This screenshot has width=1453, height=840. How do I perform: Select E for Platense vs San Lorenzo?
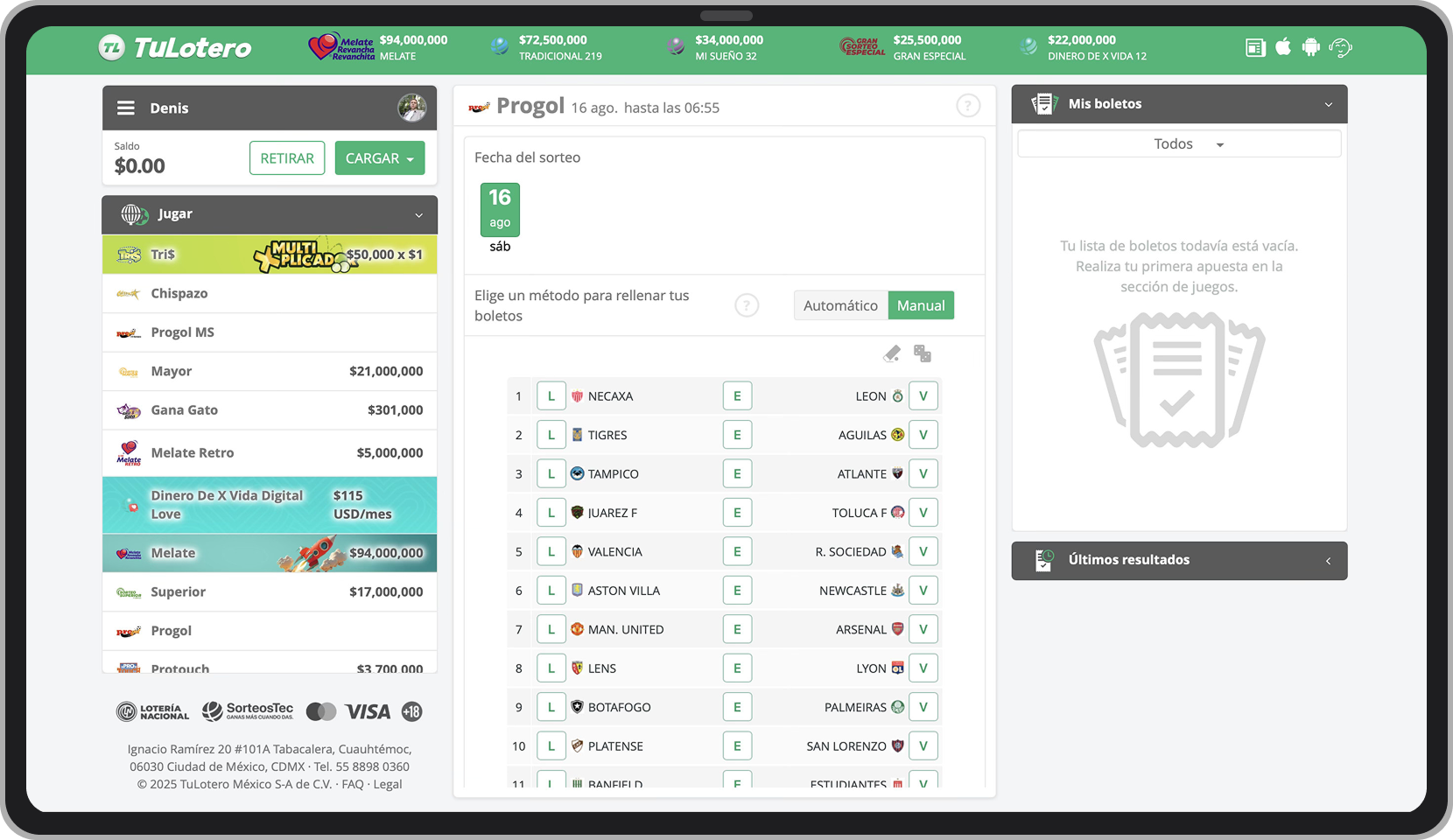tap(737, 746)
